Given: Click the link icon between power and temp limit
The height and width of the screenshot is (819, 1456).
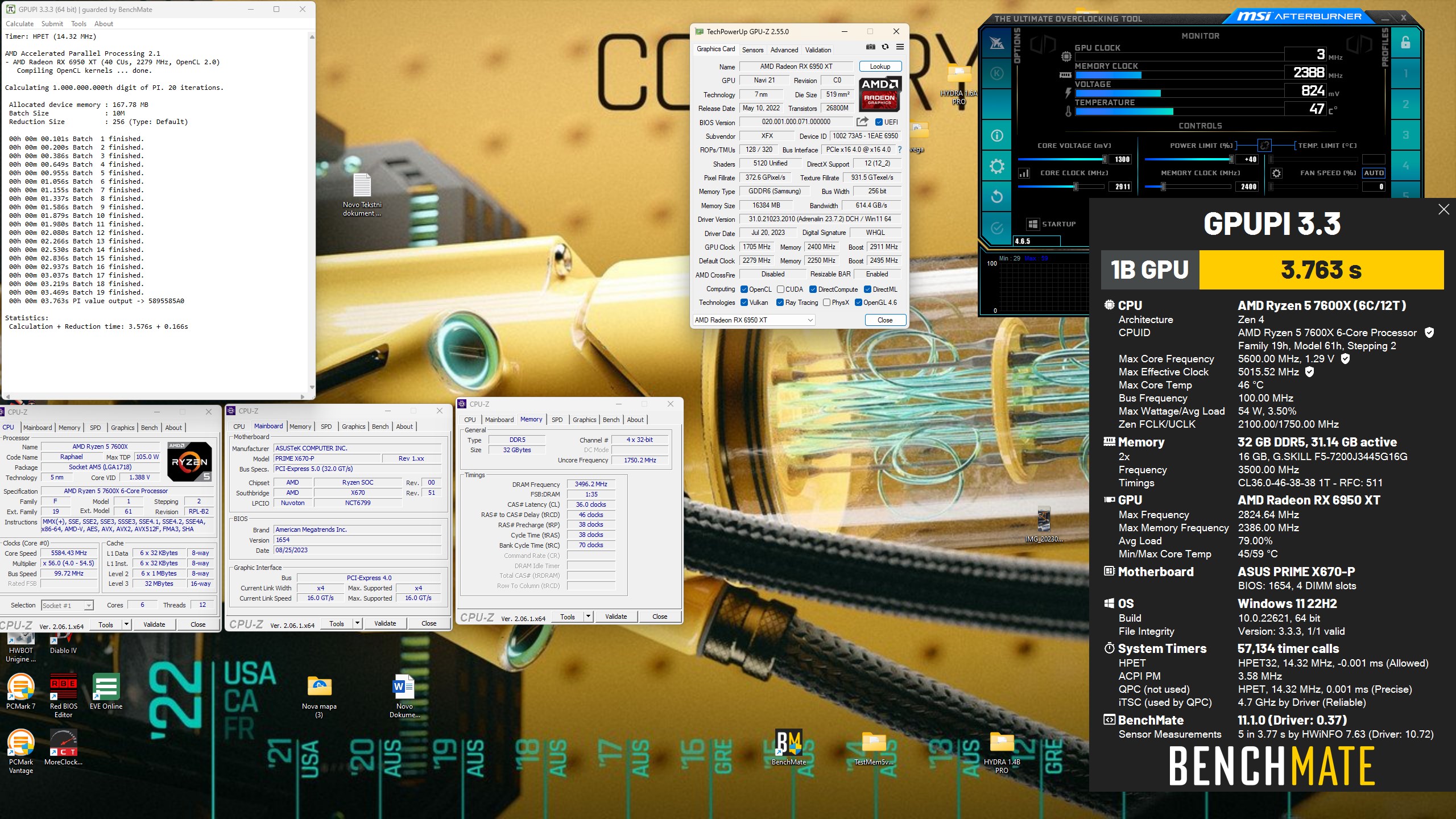Looking at the screenshot, I should (1264, 145).
